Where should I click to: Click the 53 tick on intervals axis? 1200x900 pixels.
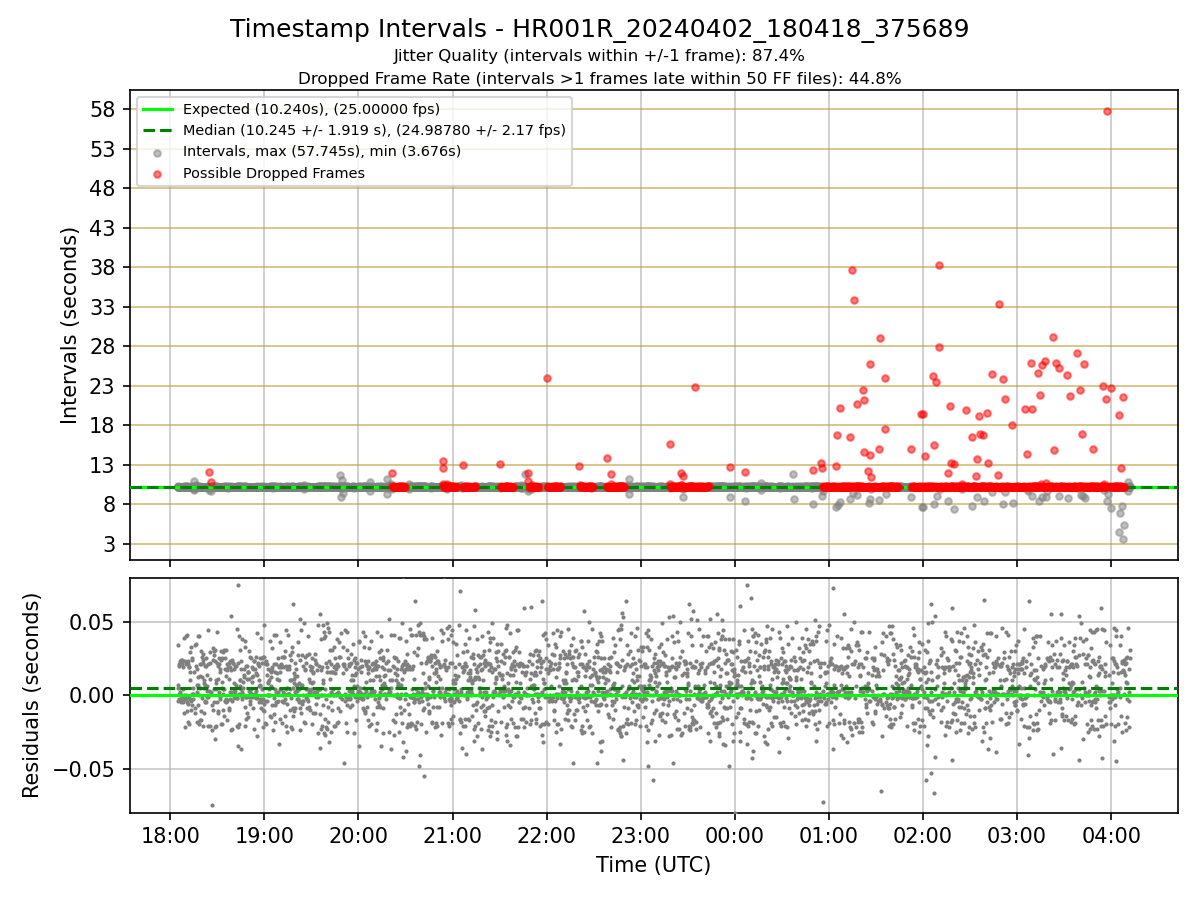pos(104,149)
